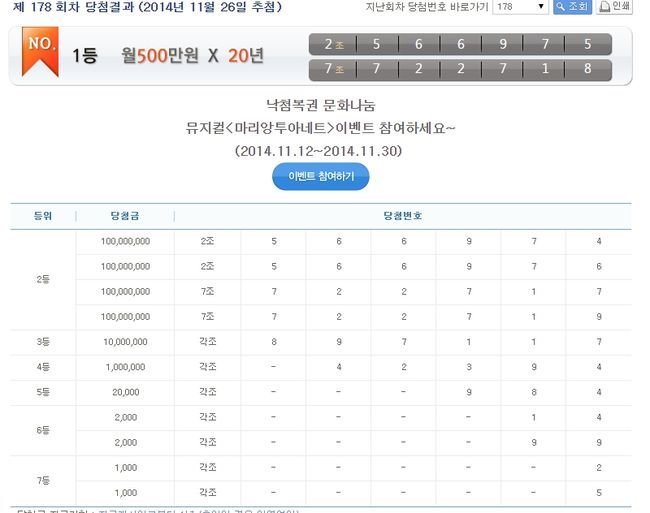This screenshot has width=650, height=513.
Task: Click the 당첨번호 column header
Action: pos(402,216)
